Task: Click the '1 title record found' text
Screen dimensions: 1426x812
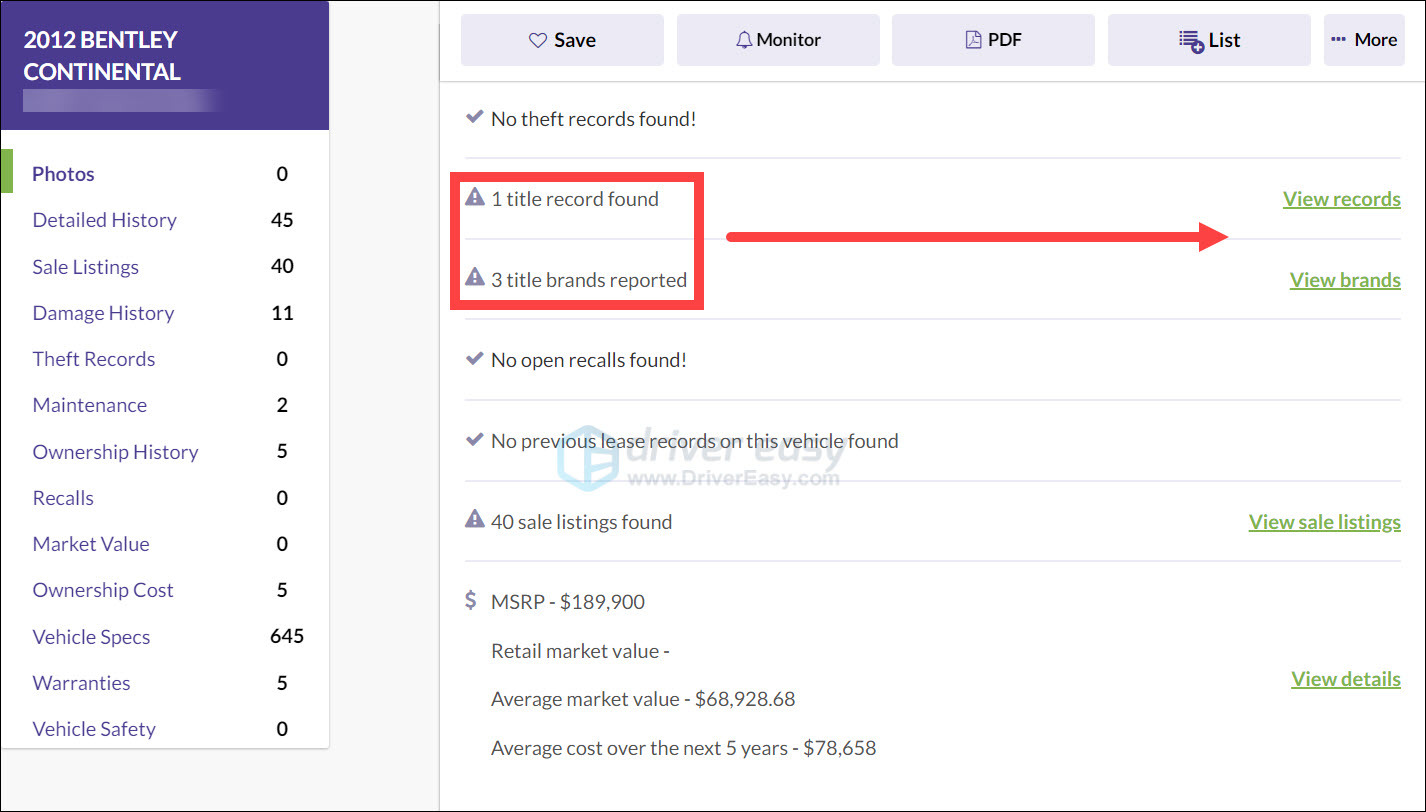Action: click(x=575, y=199)
